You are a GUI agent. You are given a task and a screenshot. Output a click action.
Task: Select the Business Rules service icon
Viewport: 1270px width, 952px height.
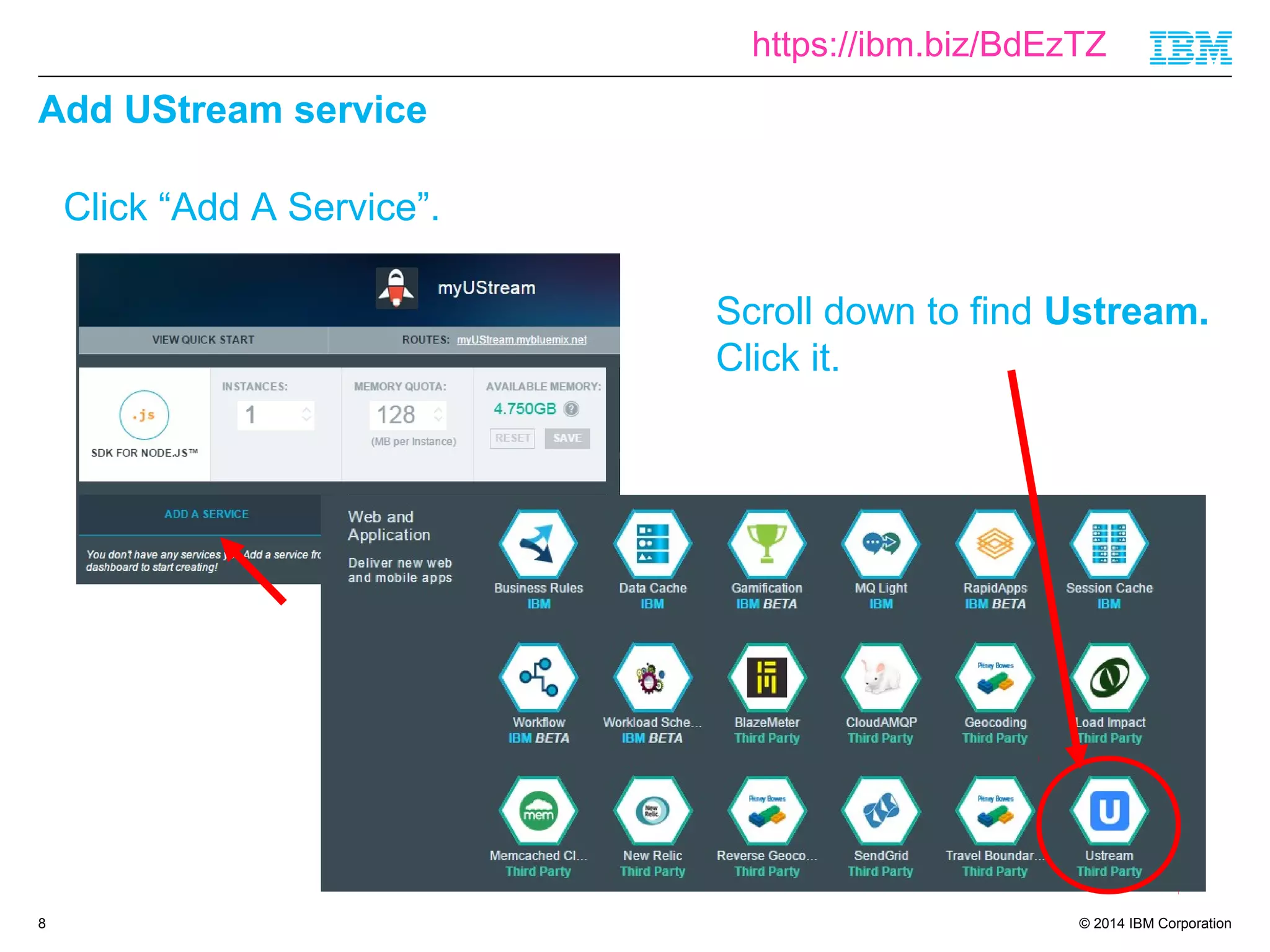click(x=538, y=544)
